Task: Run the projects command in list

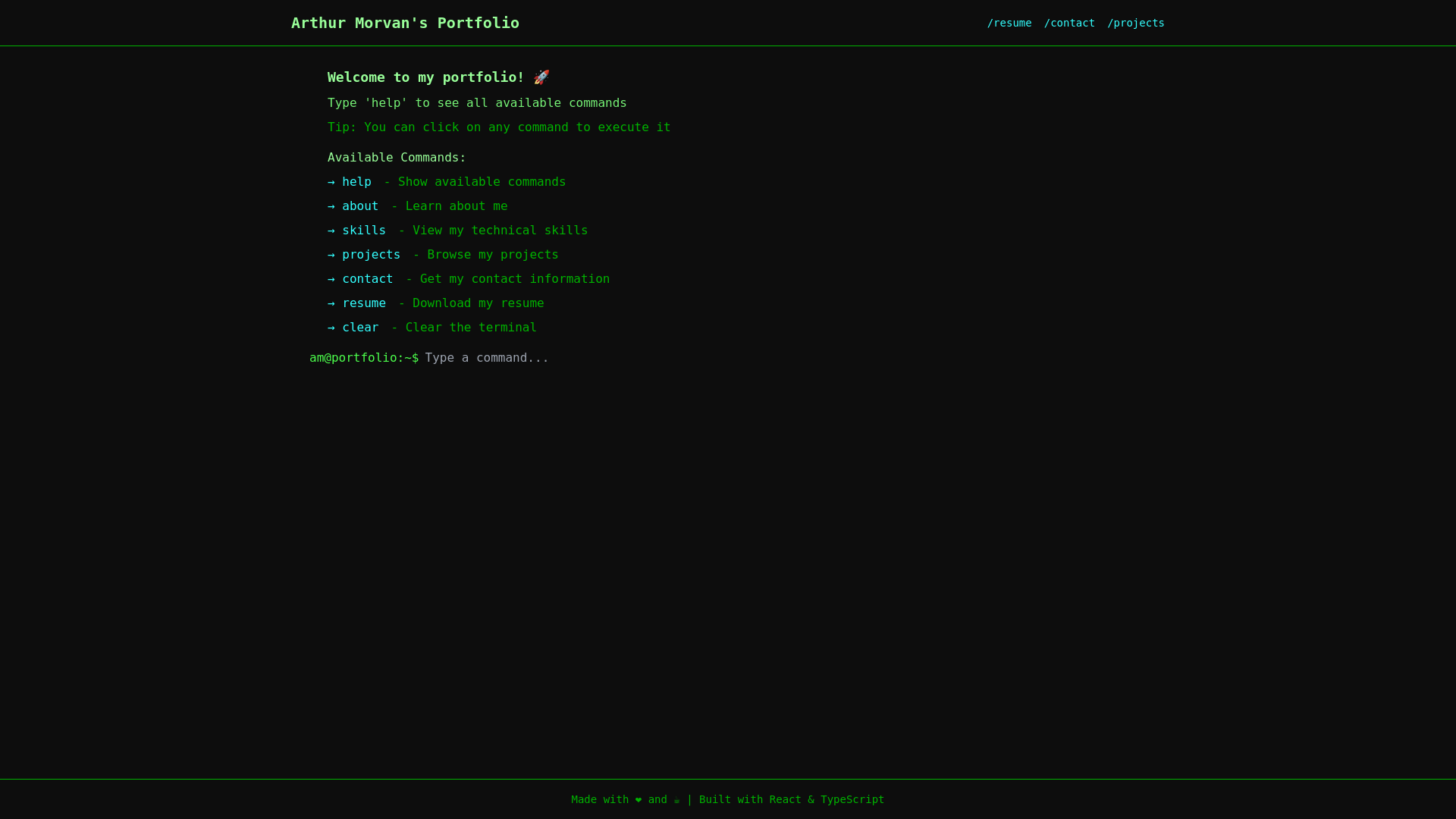Action: [x=364, y=255]
